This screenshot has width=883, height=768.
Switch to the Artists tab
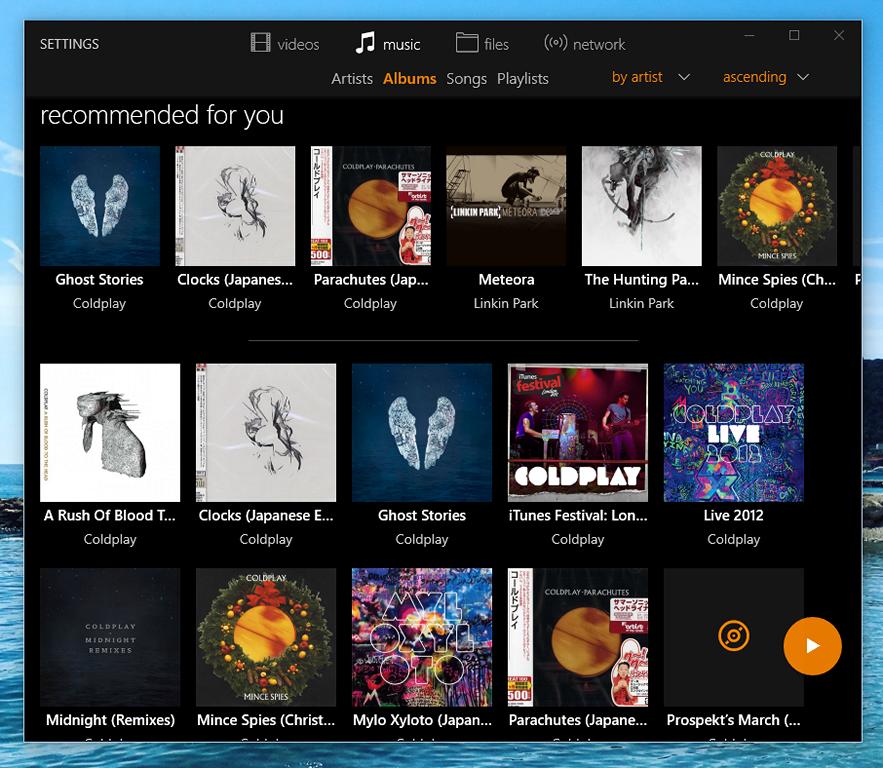(x=352, y=79)
